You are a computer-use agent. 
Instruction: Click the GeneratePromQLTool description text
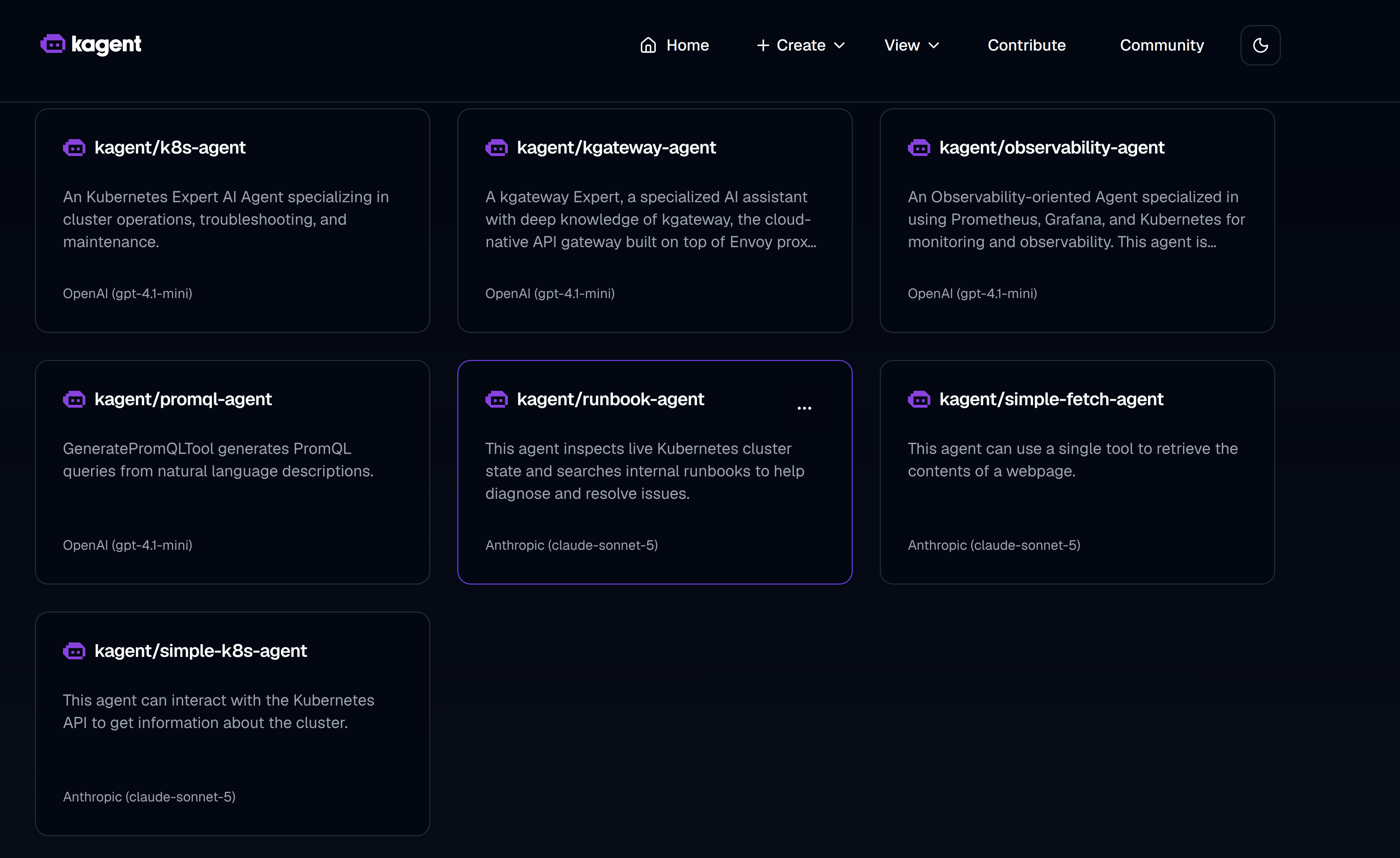[x=218, y=460]
